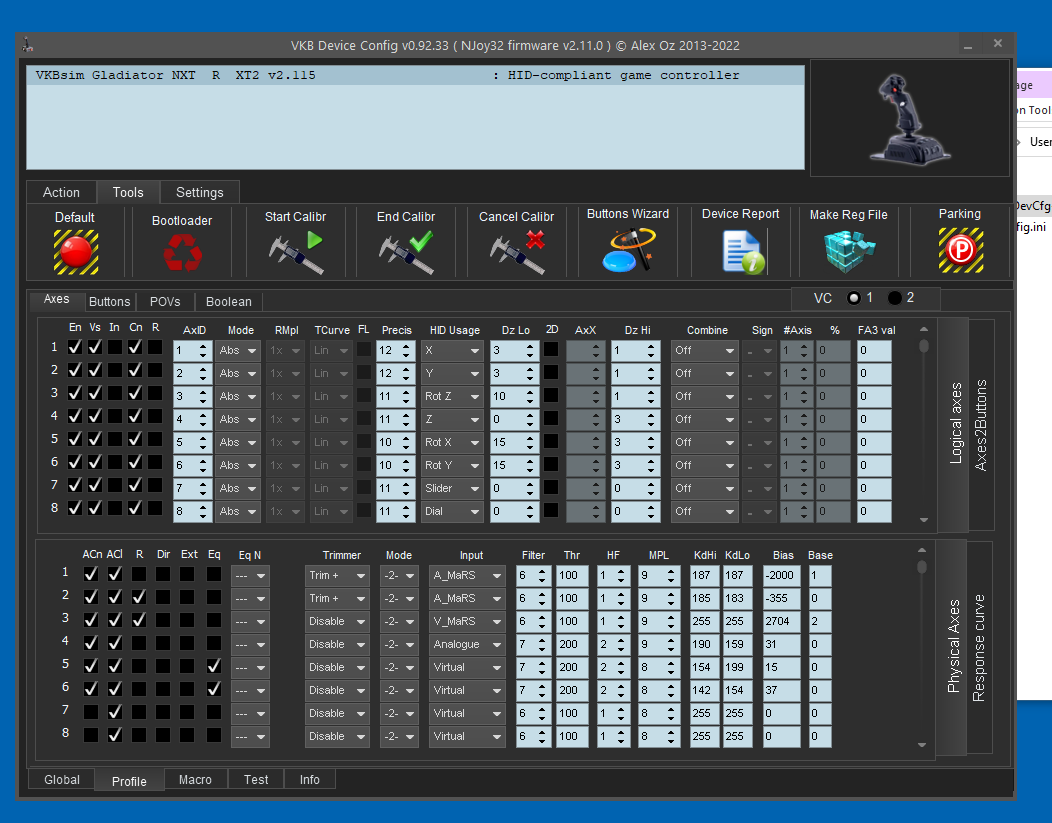Open the Bootloader recycle icon

[x=182, y=254]
